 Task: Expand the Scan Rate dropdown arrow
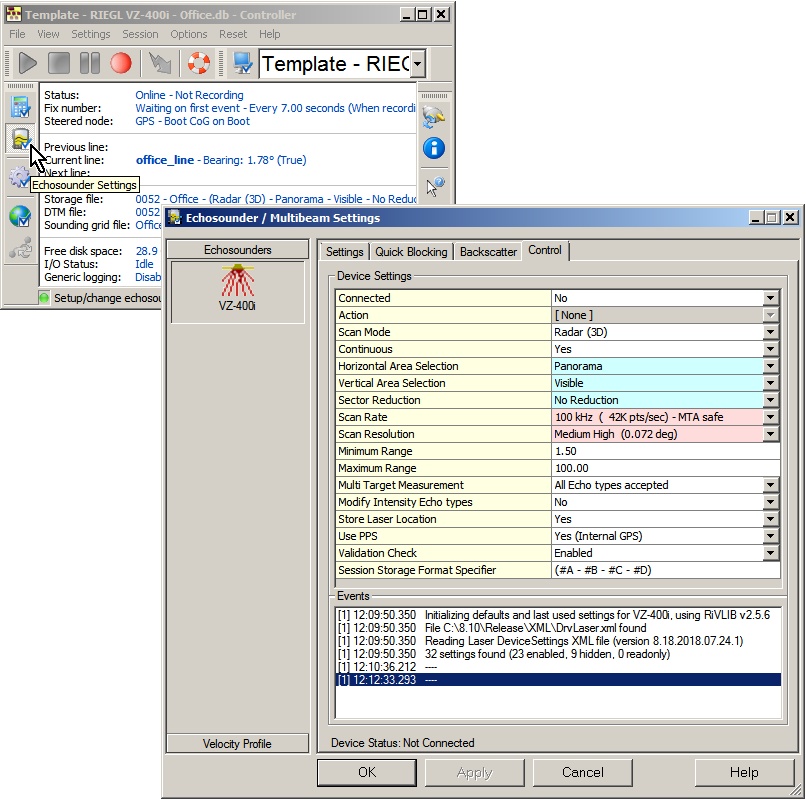coord(770,417)
